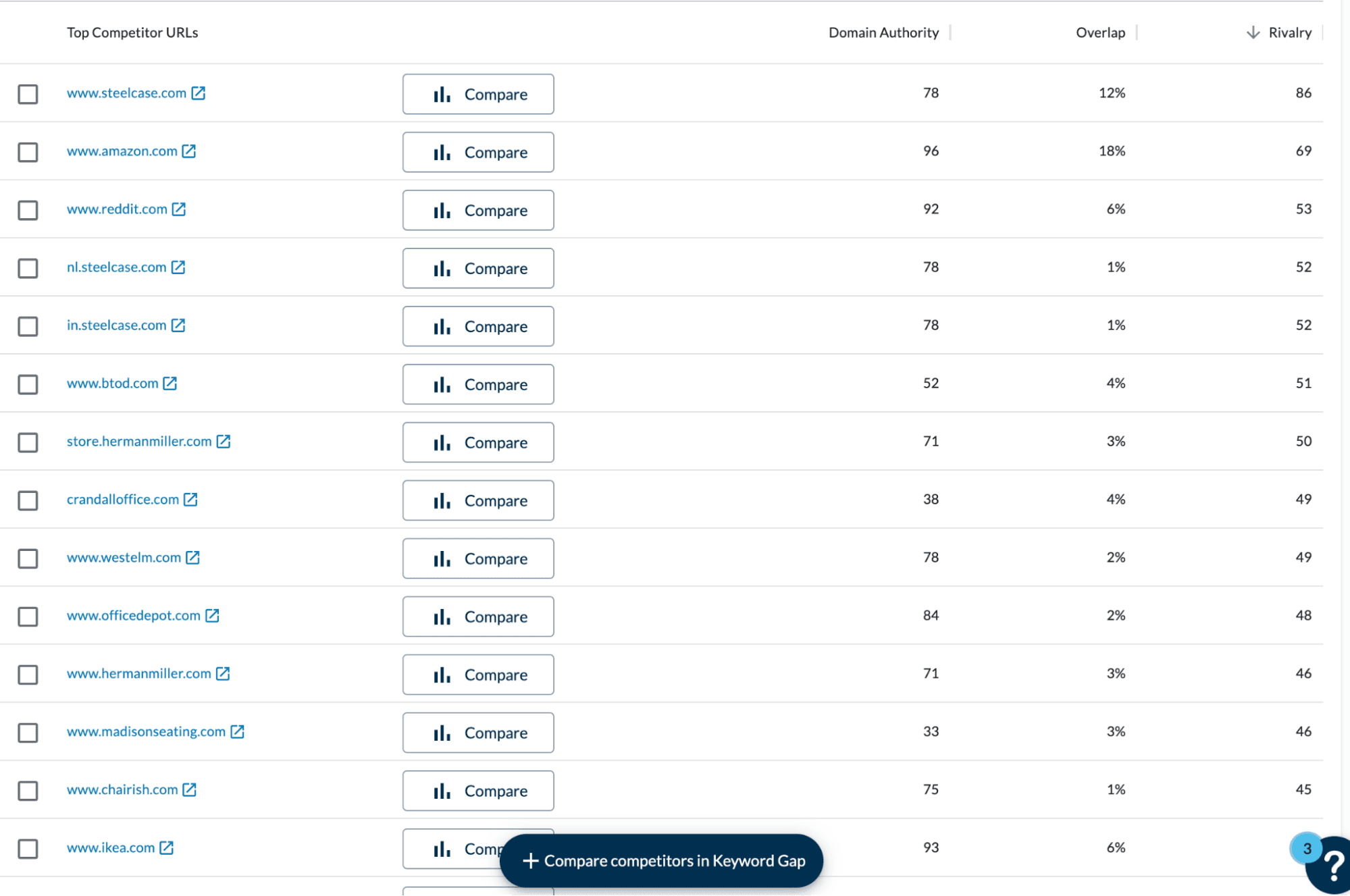Sort table by Overlap column header
1350x896 pixels.
pyautogui.click(x=1099, y=32)
